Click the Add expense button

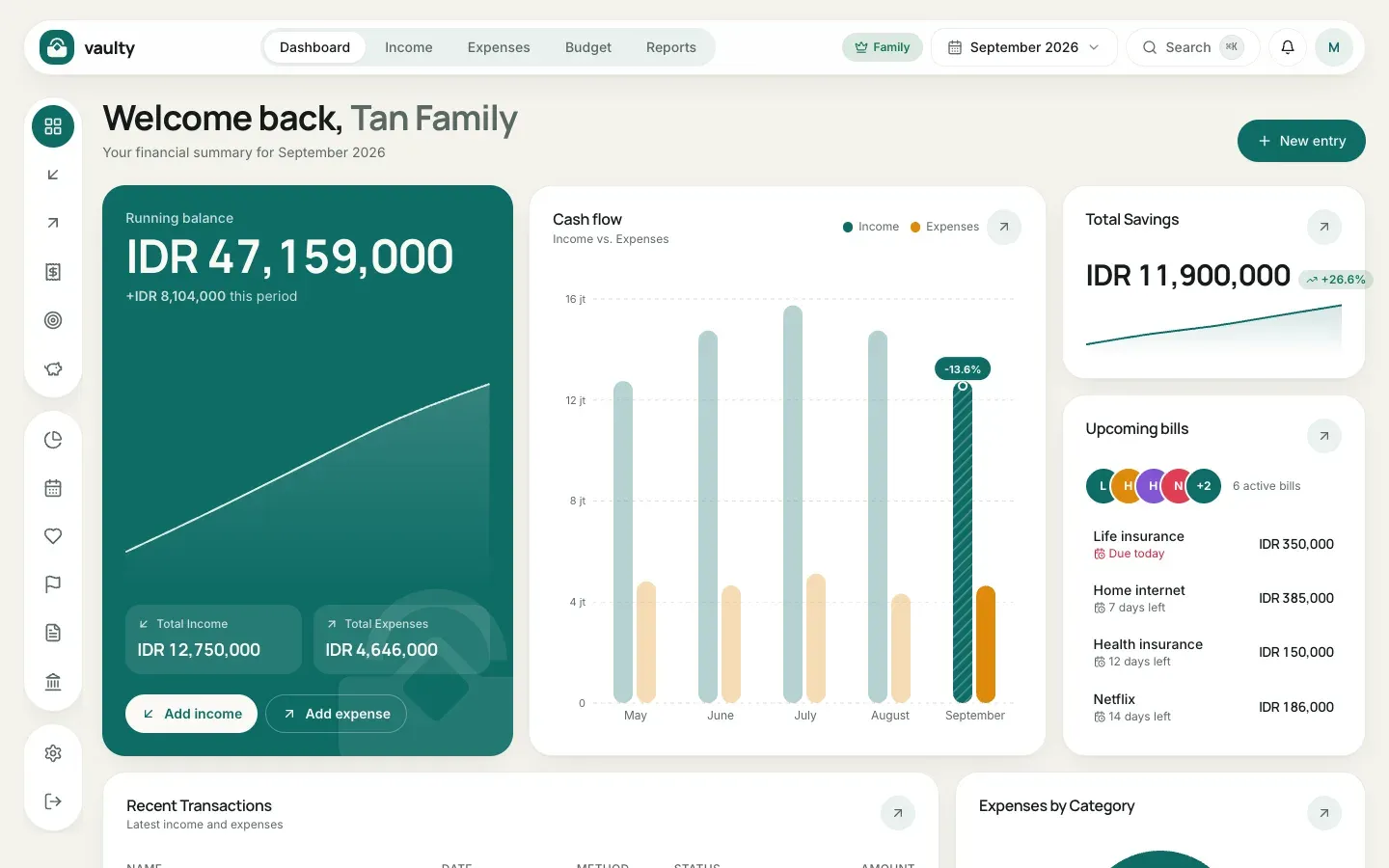click(336, 714)
